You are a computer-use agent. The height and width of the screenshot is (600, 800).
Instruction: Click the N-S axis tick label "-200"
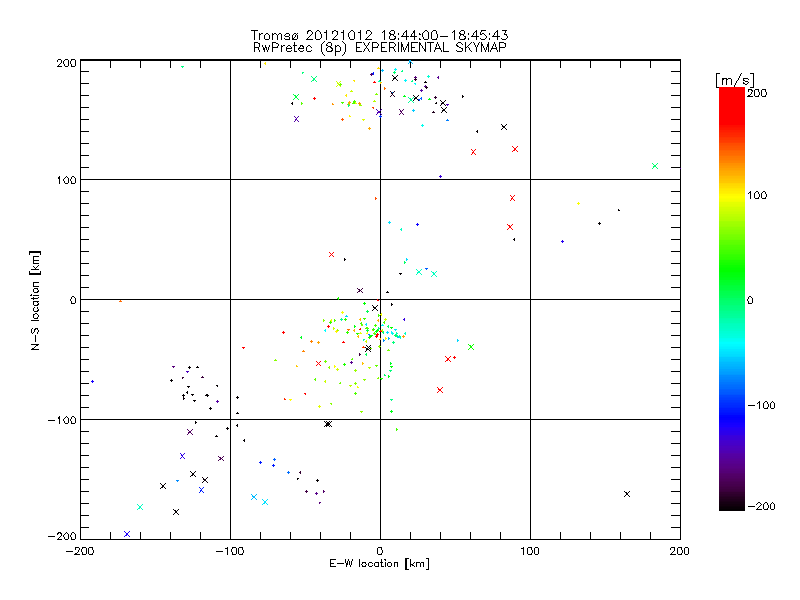pos(62,536)
